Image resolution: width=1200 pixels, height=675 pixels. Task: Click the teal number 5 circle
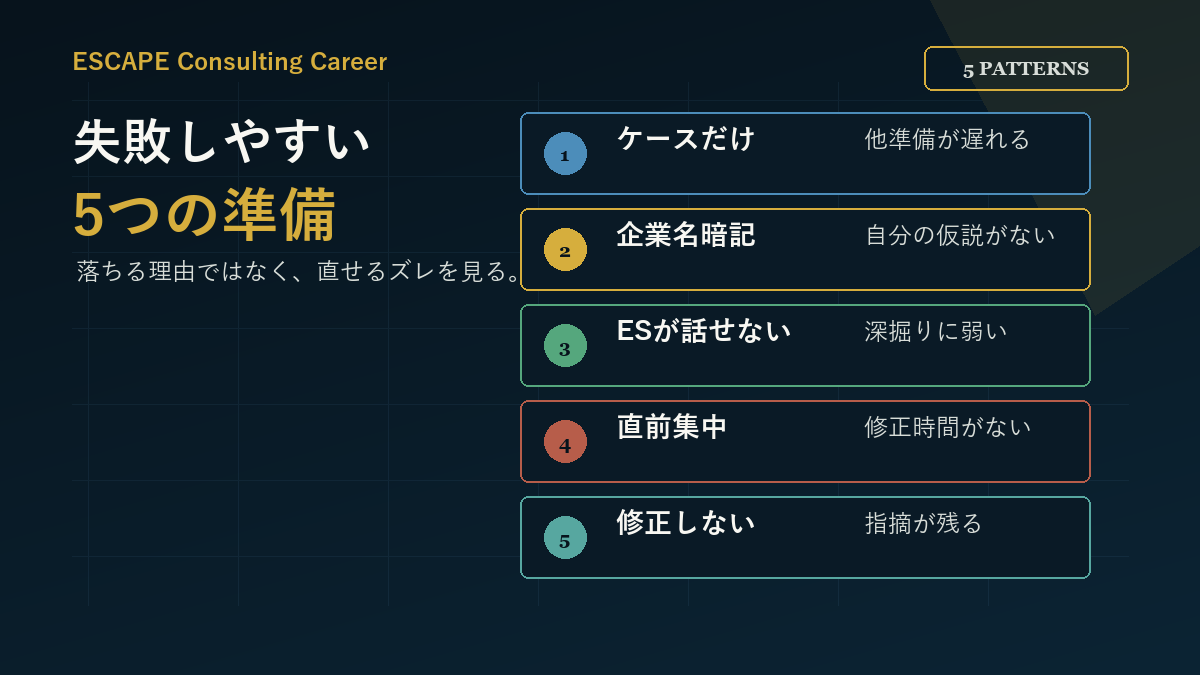pos(565,538)
